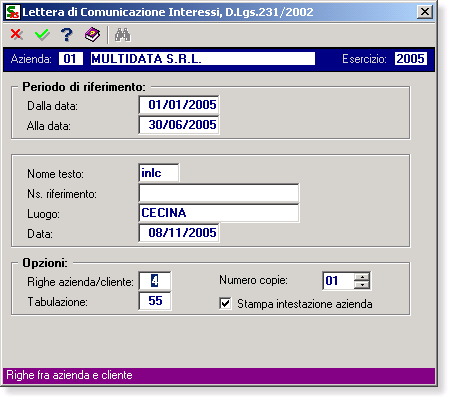This screenshot has width=449, height=398.
Task: Click the binoculars search icon
Action: (x=123, y=35)
